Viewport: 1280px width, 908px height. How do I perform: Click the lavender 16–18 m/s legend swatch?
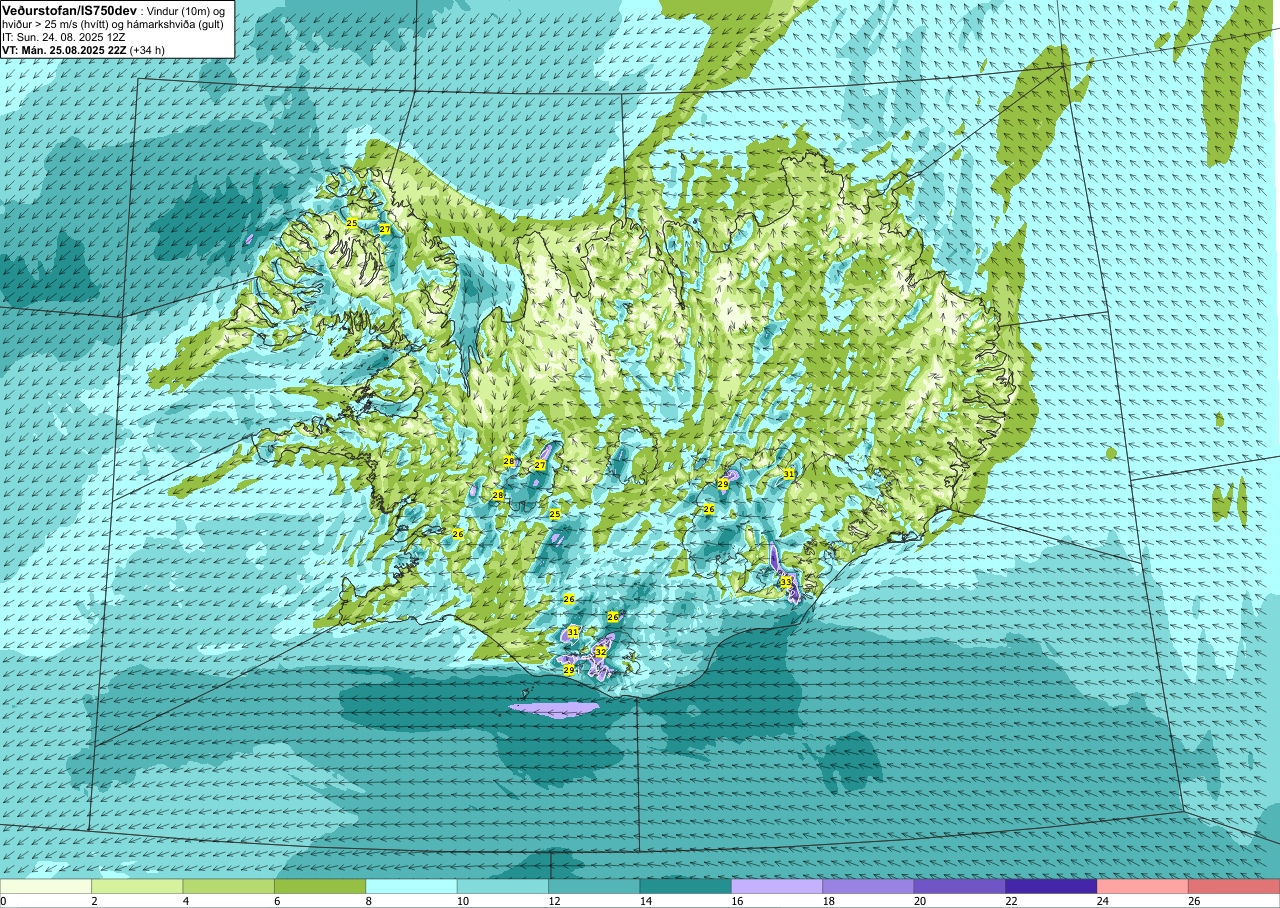(x=777, y=887)
